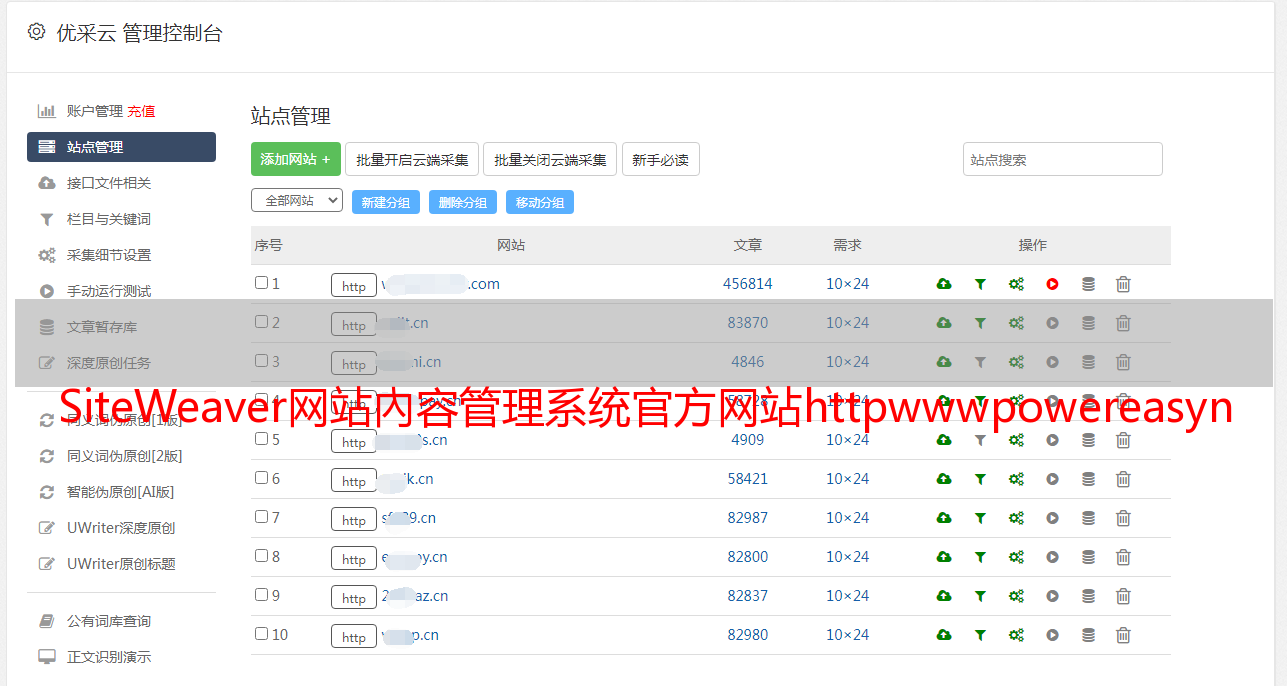The width and height of the screenshot is (1287, 686).
Task: Click the cloud upload icon in row 9
Action: tap(944, 596)
